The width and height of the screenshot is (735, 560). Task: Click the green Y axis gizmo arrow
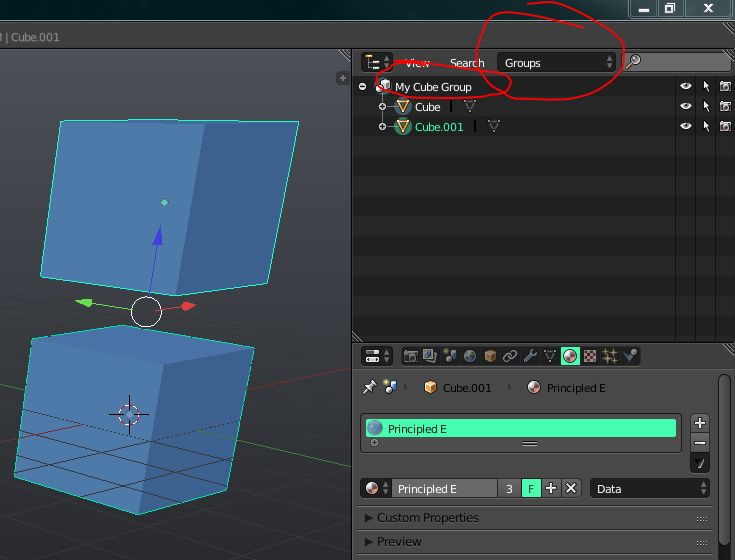click(83, 303)
